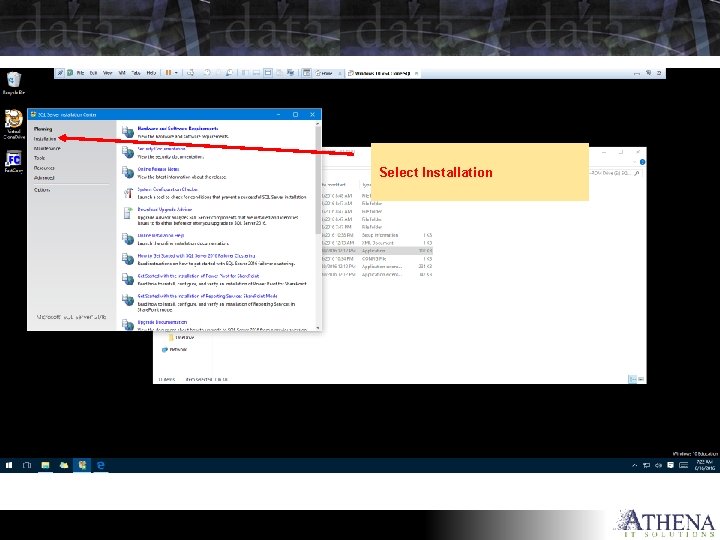This screenshot has width=720, height=540.
Task: Click SQL Server setup taskbar icon
Action: click(x=82, y=465)
